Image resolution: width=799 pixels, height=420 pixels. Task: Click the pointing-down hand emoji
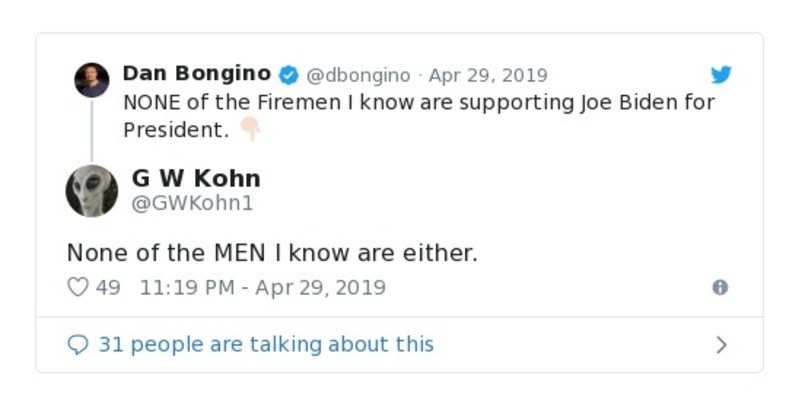coord(249,130)
